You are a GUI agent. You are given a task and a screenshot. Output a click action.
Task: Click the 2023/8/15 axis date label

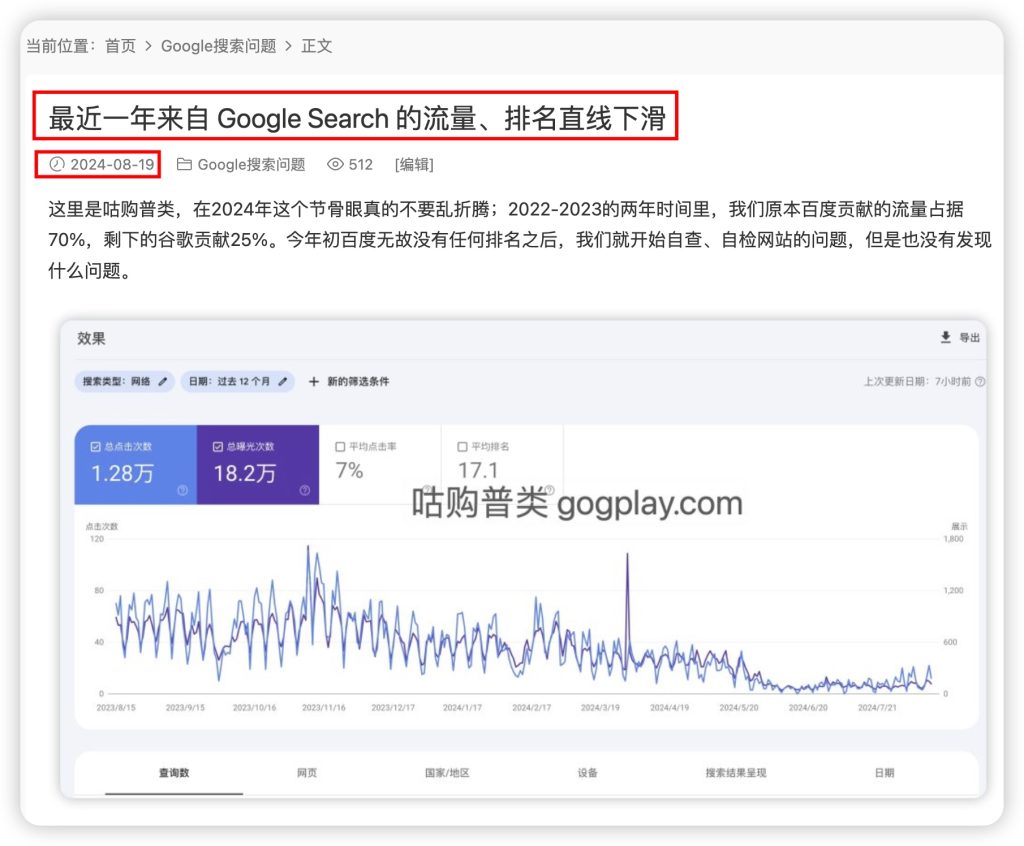click(116, 708)
